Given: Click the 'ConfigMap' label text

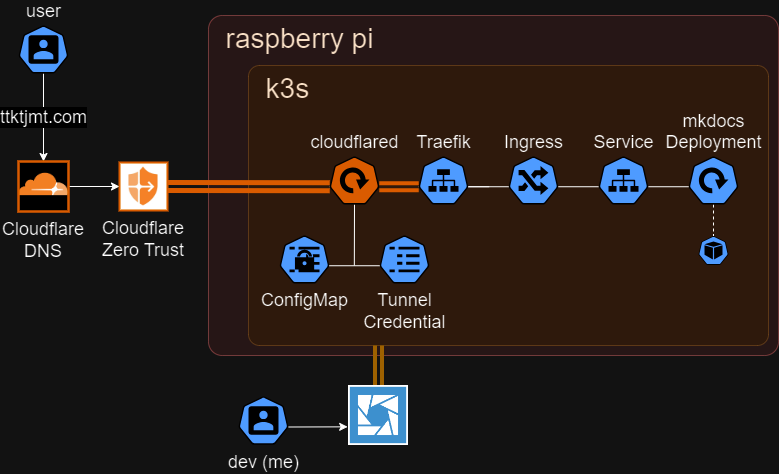Looking at the screenshot, I should pyautogui.click(x=304, y=301).
